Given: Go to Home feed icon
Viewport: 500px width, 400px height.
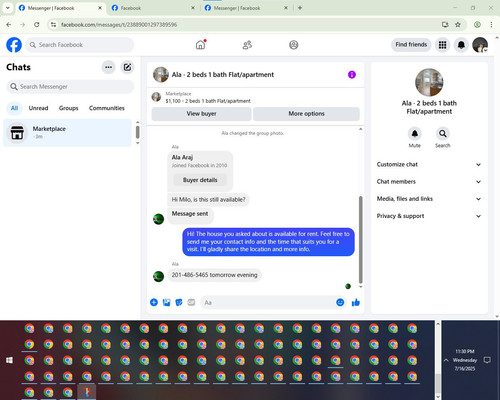Looking at the screenshot, I should click(x=200, y=45).
